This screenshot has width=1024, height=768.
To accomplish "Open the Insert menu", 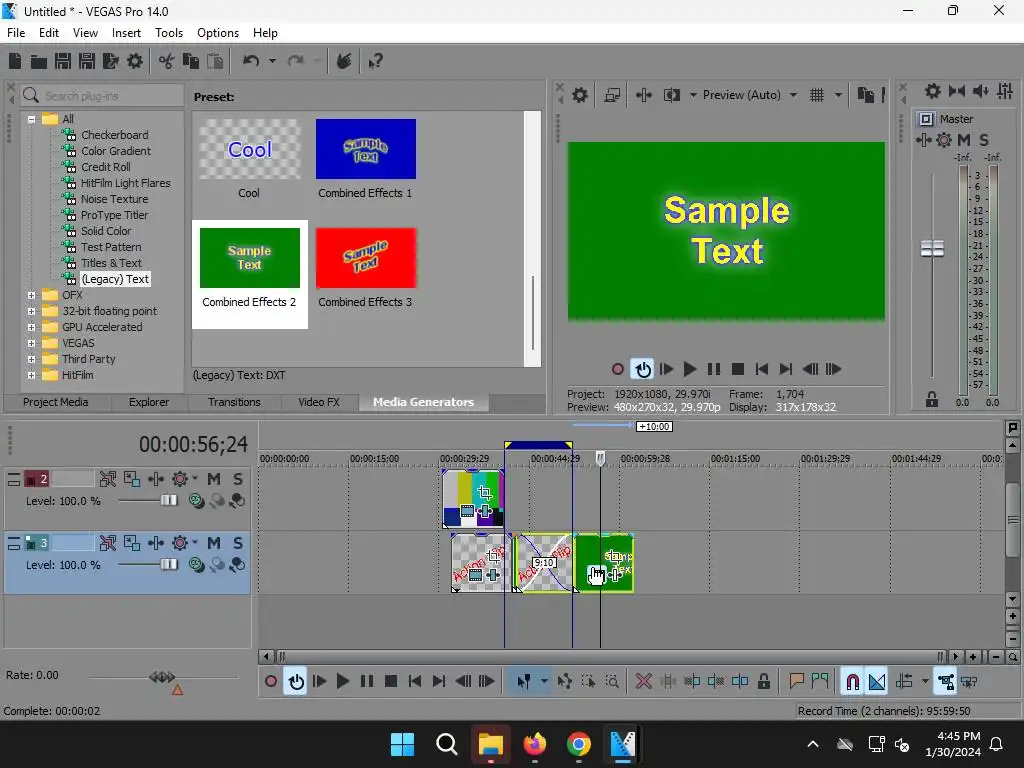I will 126,33.
